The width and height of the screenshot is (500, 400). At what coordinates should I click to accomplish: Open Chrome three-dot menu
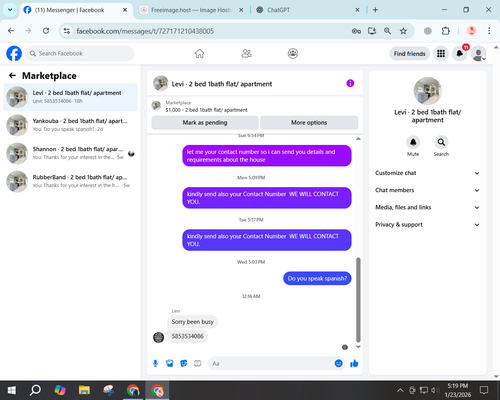click(x=489, y=31)
